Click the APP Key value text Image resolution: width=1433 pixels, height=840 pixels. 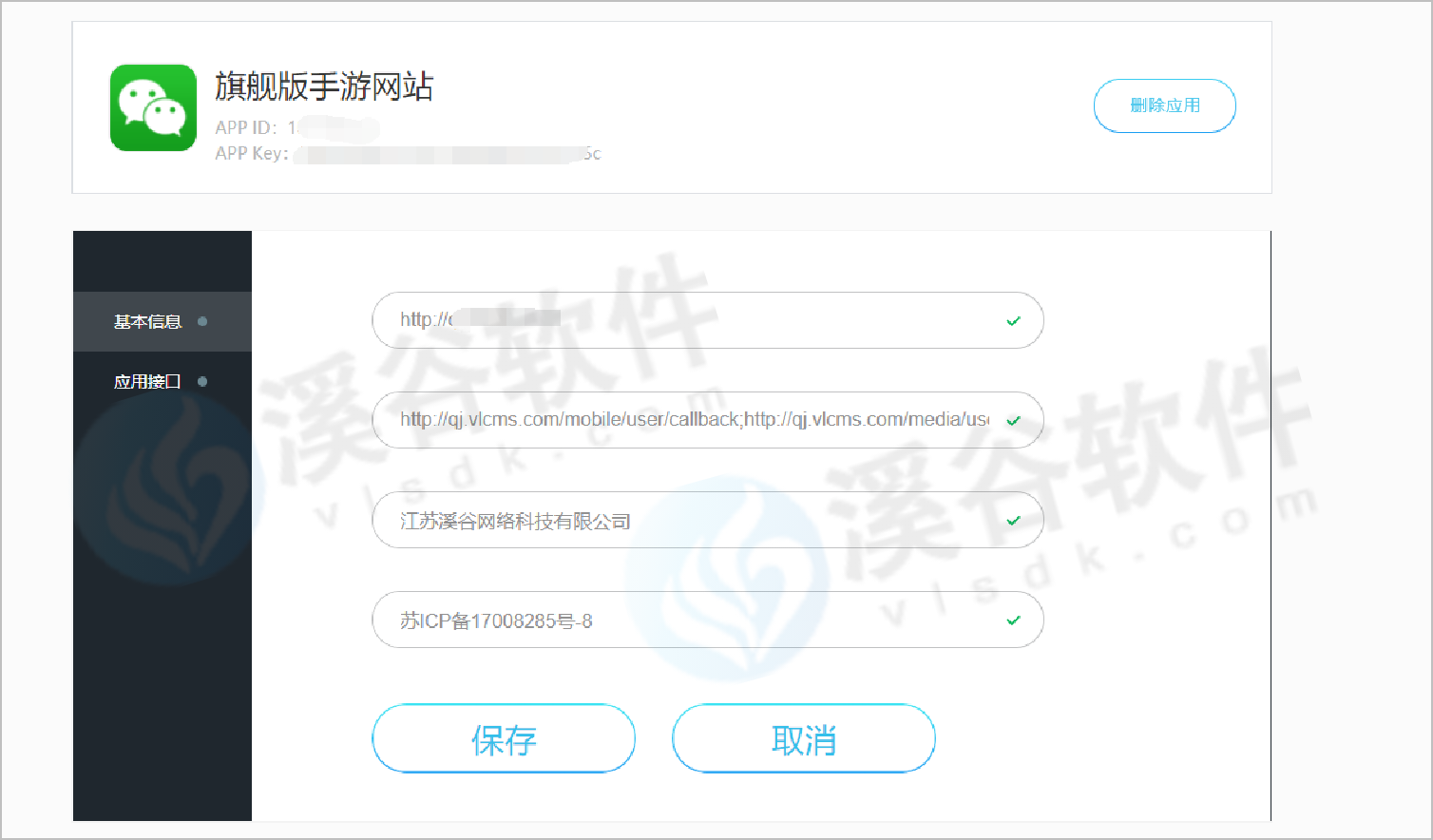[x=448, y=154]
